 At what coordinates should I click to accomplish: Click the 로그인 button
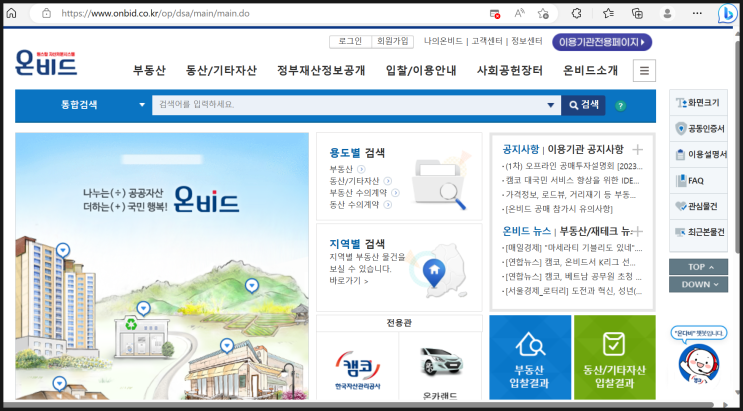click(x=350, y=42)
